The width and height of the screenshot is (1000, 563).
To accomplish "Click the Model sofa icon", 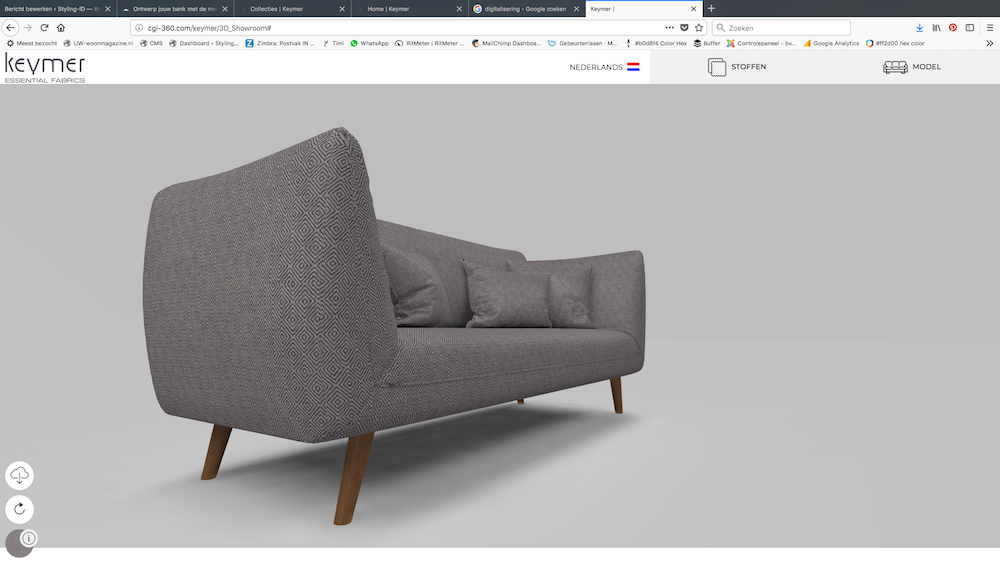I will [895, 67].
